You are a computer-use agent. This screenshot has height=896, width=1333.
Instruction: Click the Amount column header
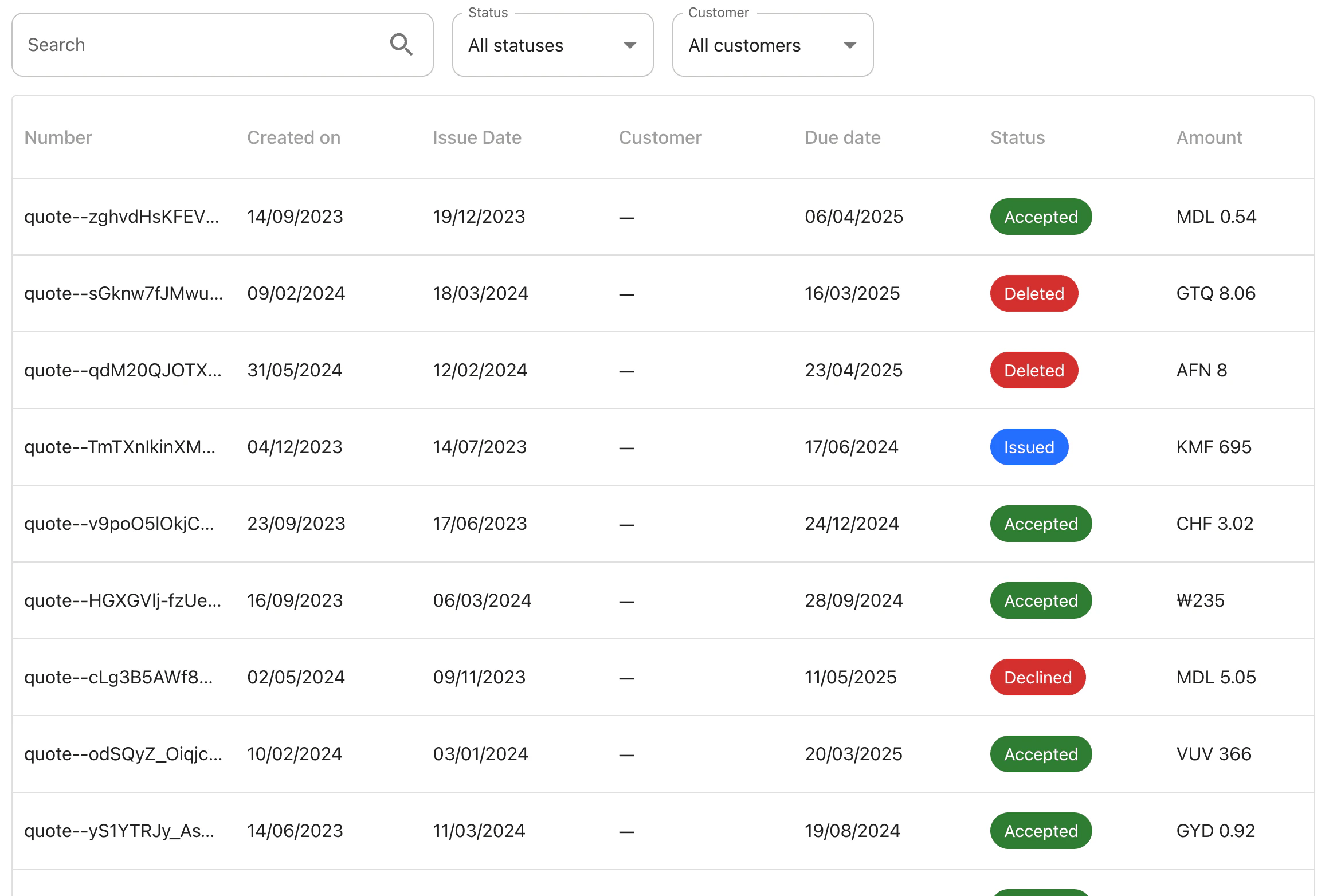[x=1209, y=137]
